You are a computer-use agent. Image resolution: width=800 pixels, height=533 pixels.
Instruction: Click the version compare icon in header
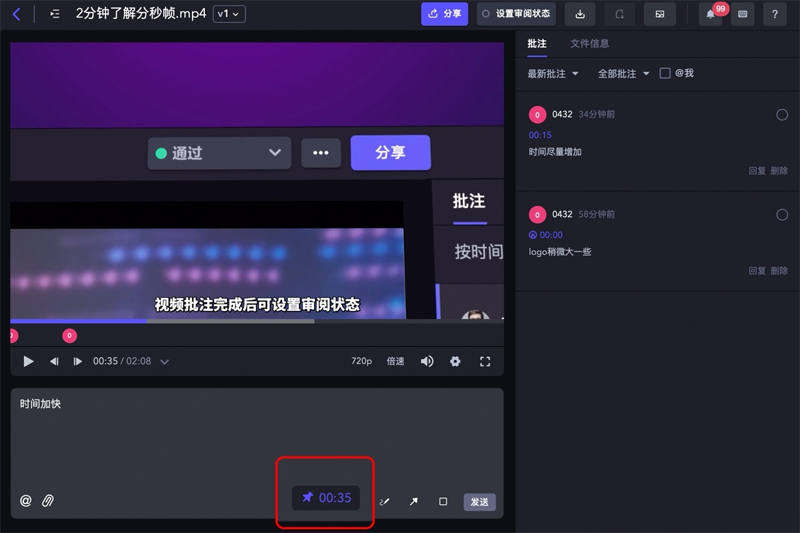[619, 14]
